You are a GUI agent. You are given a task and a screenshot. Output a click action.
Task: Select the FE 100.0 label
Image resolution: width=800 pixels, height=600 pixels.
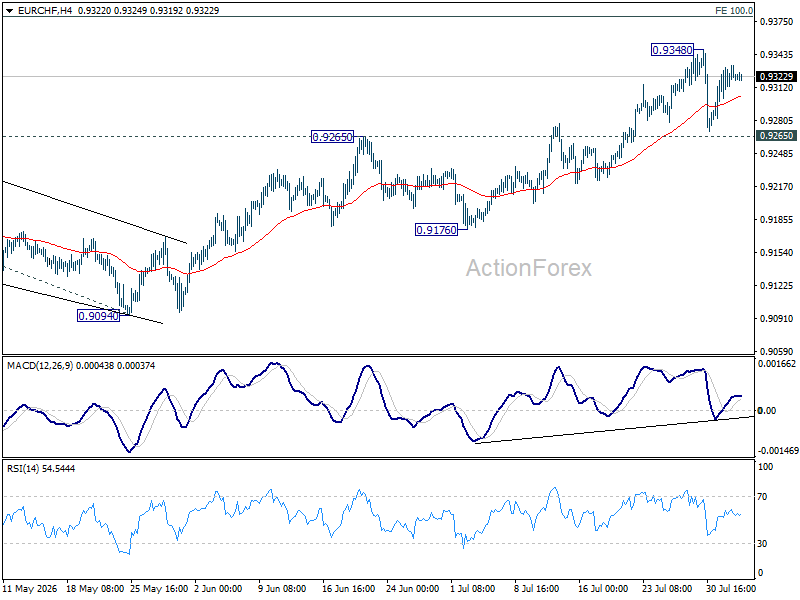[734, 11]
